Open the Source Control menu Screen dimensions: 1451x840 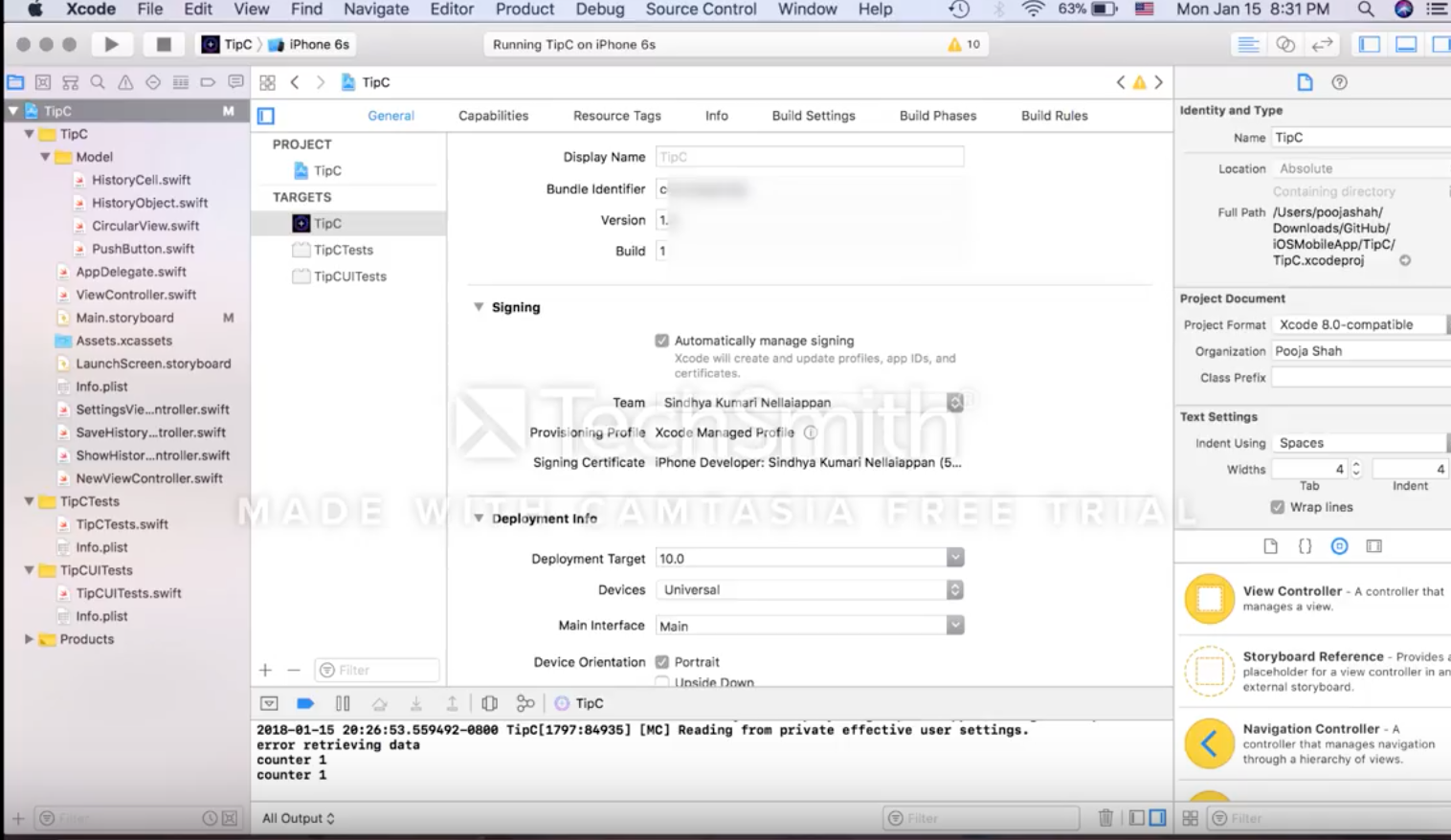701,10
